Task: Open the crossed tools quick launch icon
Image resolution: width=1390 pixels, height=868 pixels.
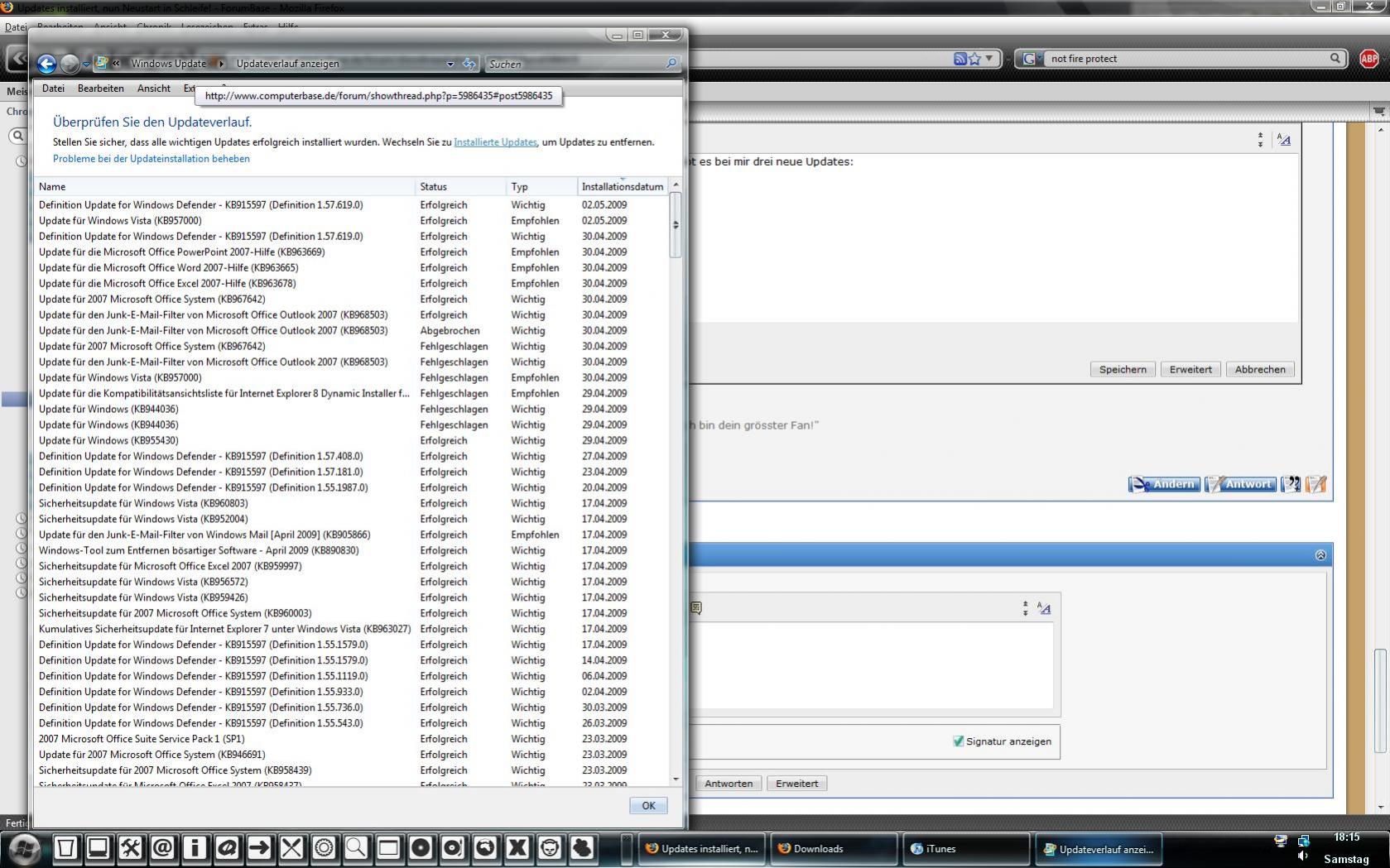Action: coord(131,847)
